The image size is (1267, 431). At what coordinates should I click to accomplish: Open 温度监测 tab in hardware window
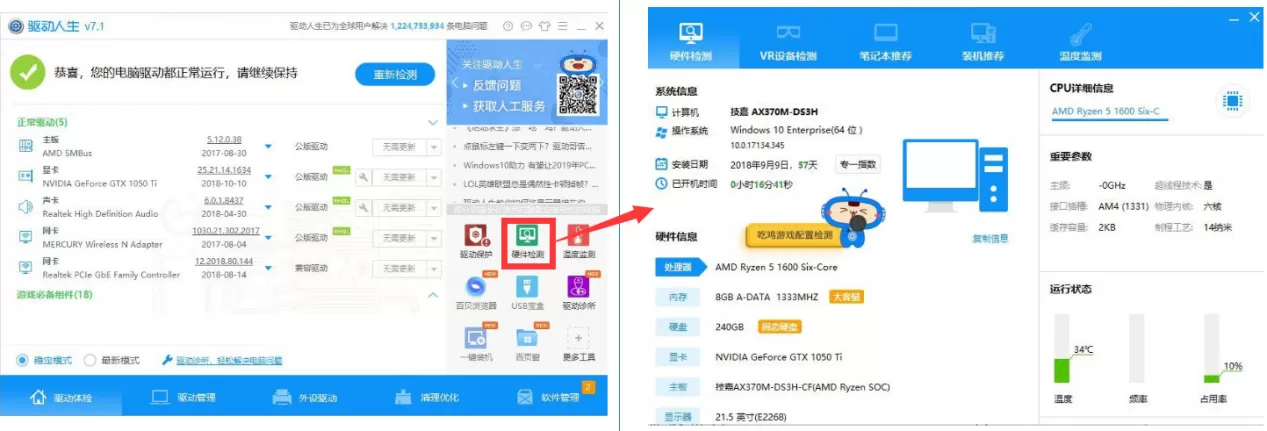[1080, 41]
